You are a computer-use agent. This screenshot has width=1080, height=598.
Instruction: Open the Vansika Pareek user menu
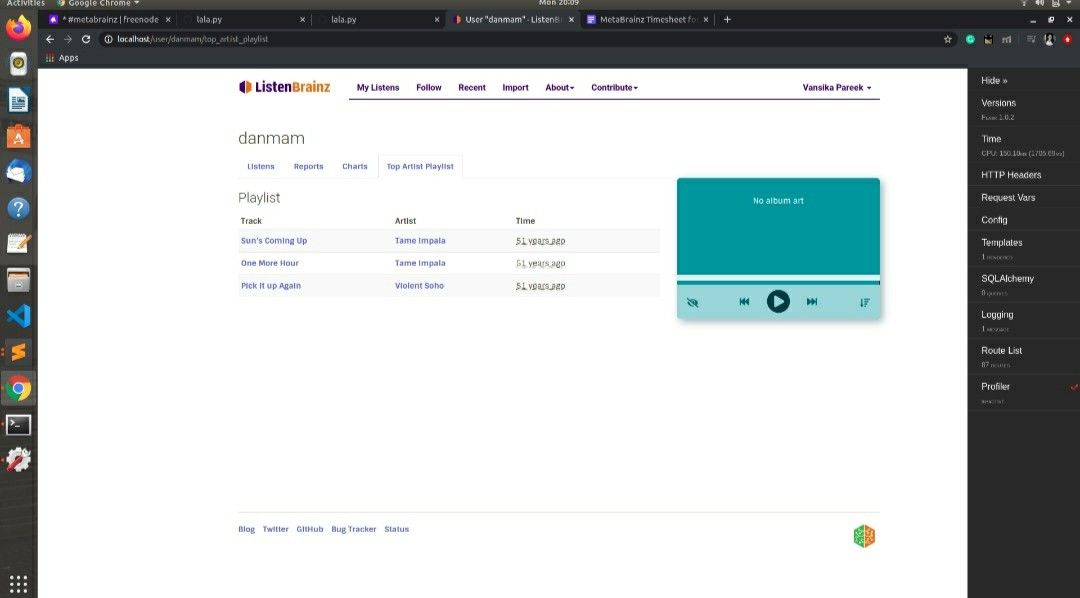pyautogui.click(x=837, y=87)
